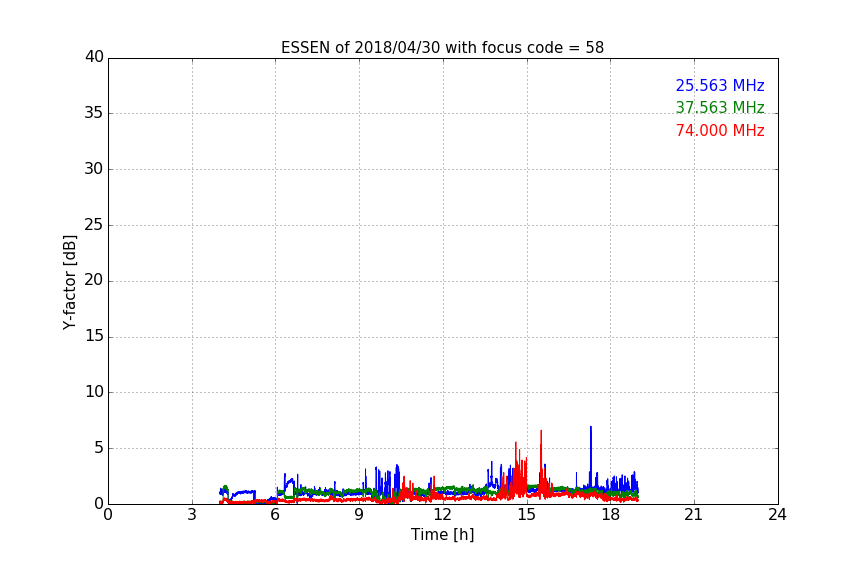Viewport: 864px width, 576px height.
Task: Click the 'Time [h]' axis label
Action: (442, 534)
